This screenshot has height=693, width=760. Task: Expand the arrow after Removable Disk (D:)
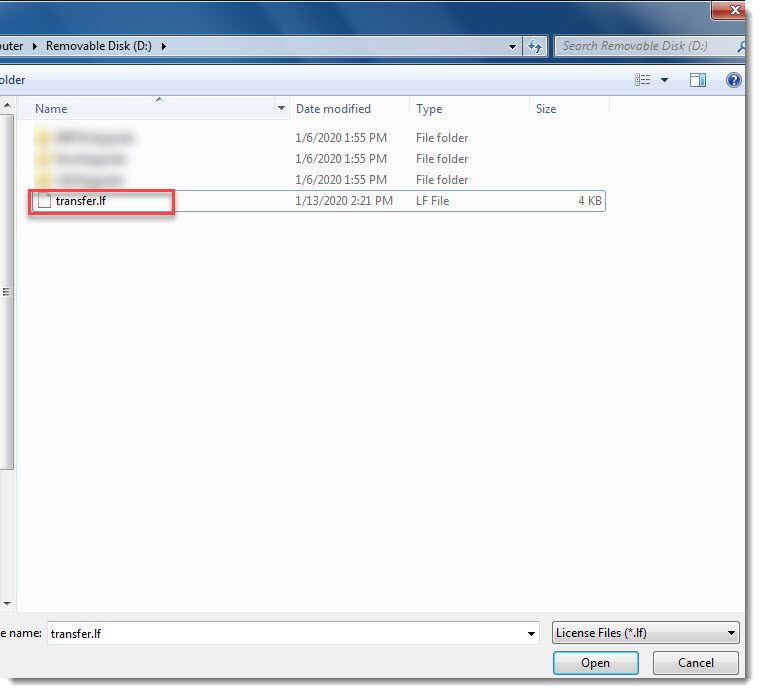164,46
